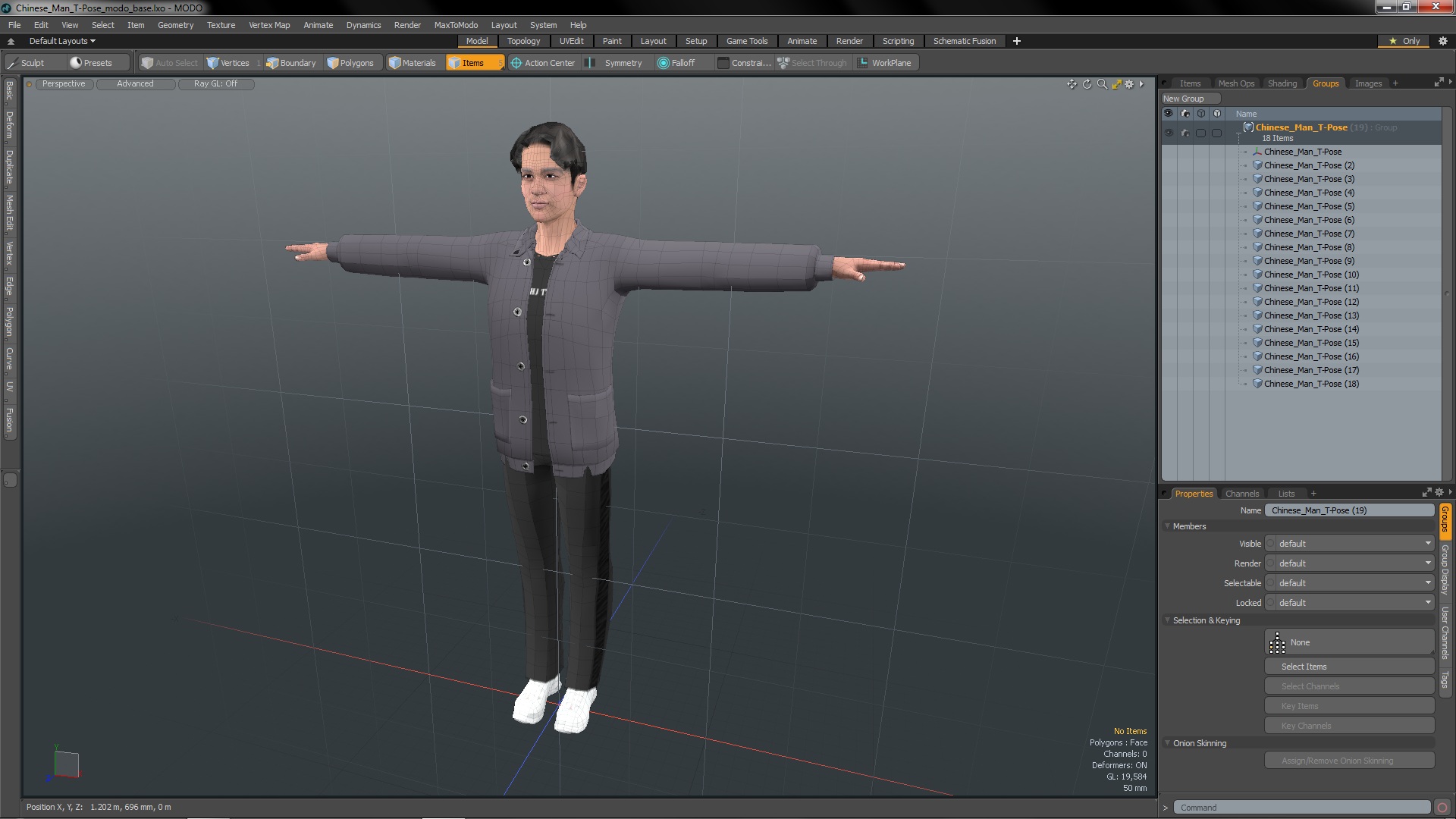The height and width of the screenshot is (819, 1456).
Task: Open layout settings gear at top right
Action: coord(1442,41)
